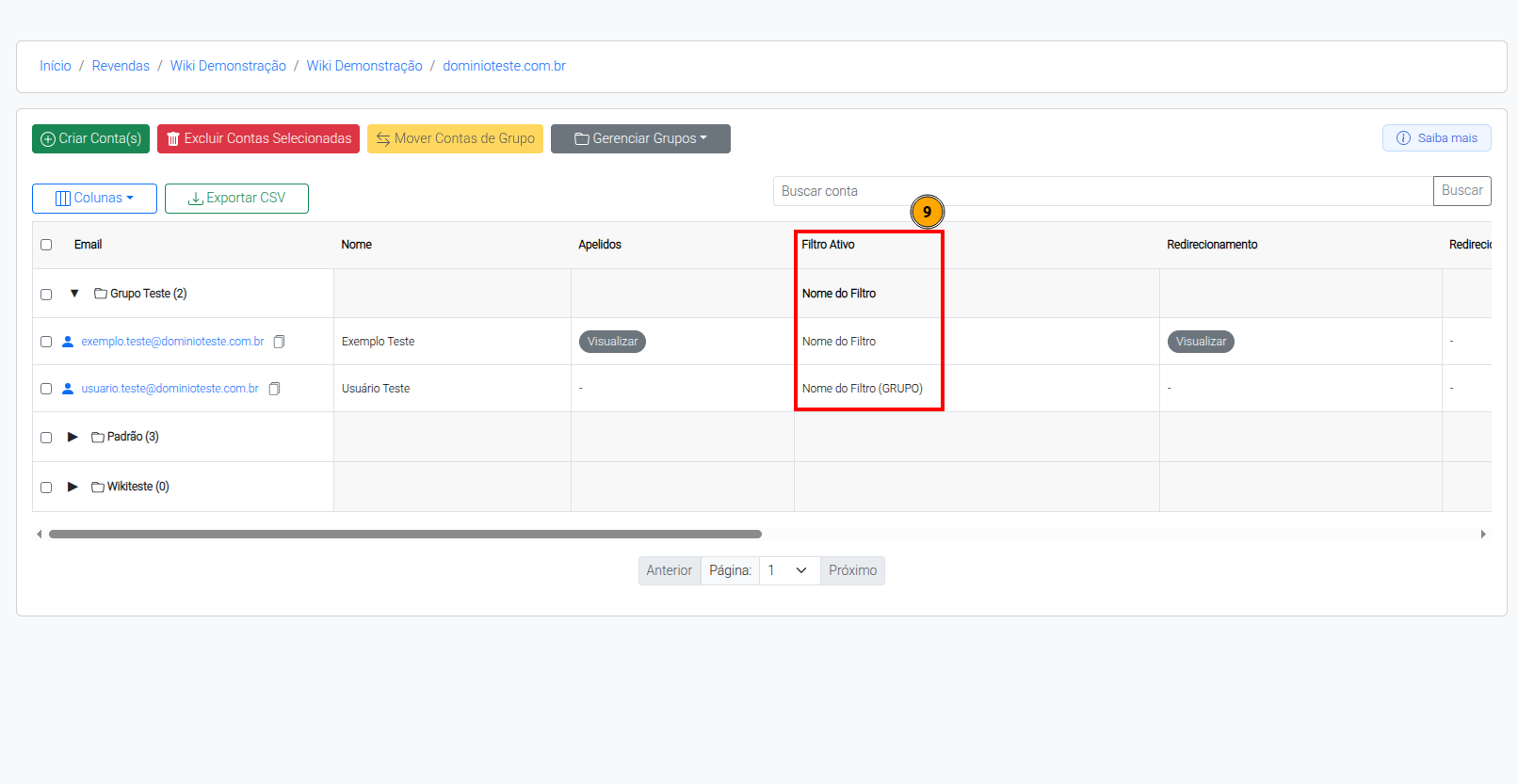Select the usuario.teste account checkbox
Viewport: 1518px width, 784px height.
click(46, 389)
